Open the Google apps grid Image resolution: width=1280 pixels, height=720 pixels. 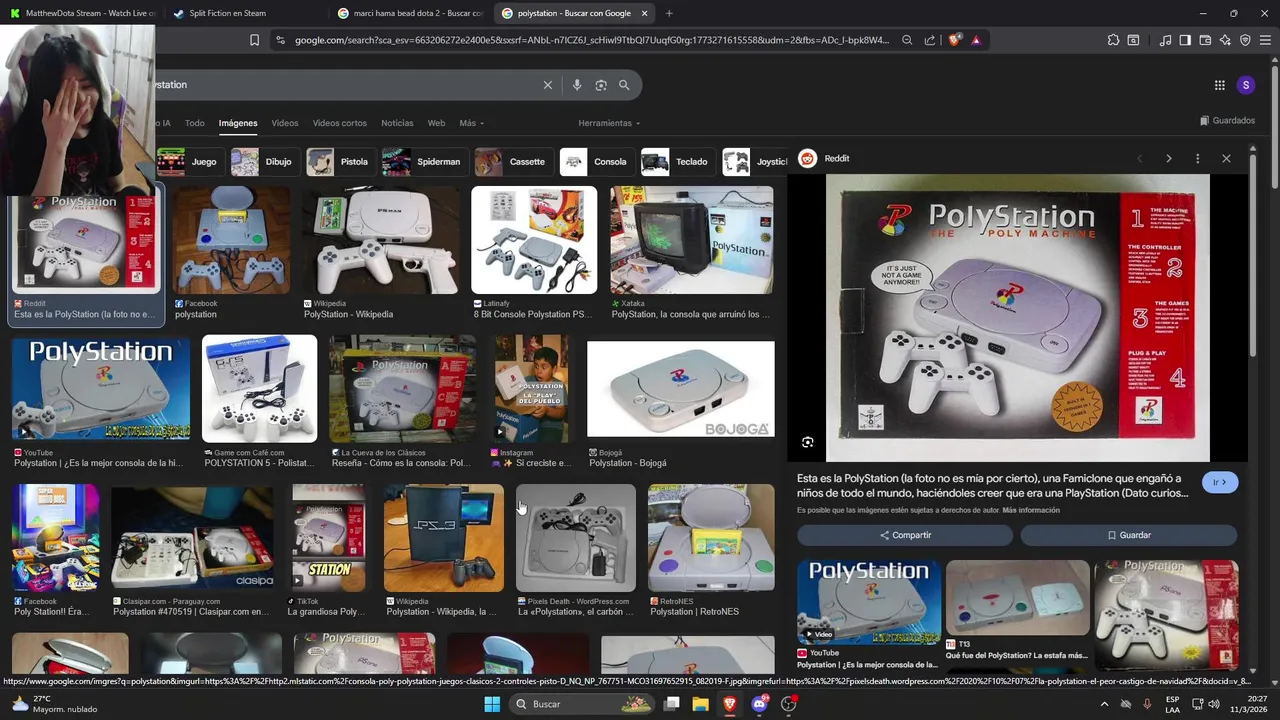(x=1219, y=85)
